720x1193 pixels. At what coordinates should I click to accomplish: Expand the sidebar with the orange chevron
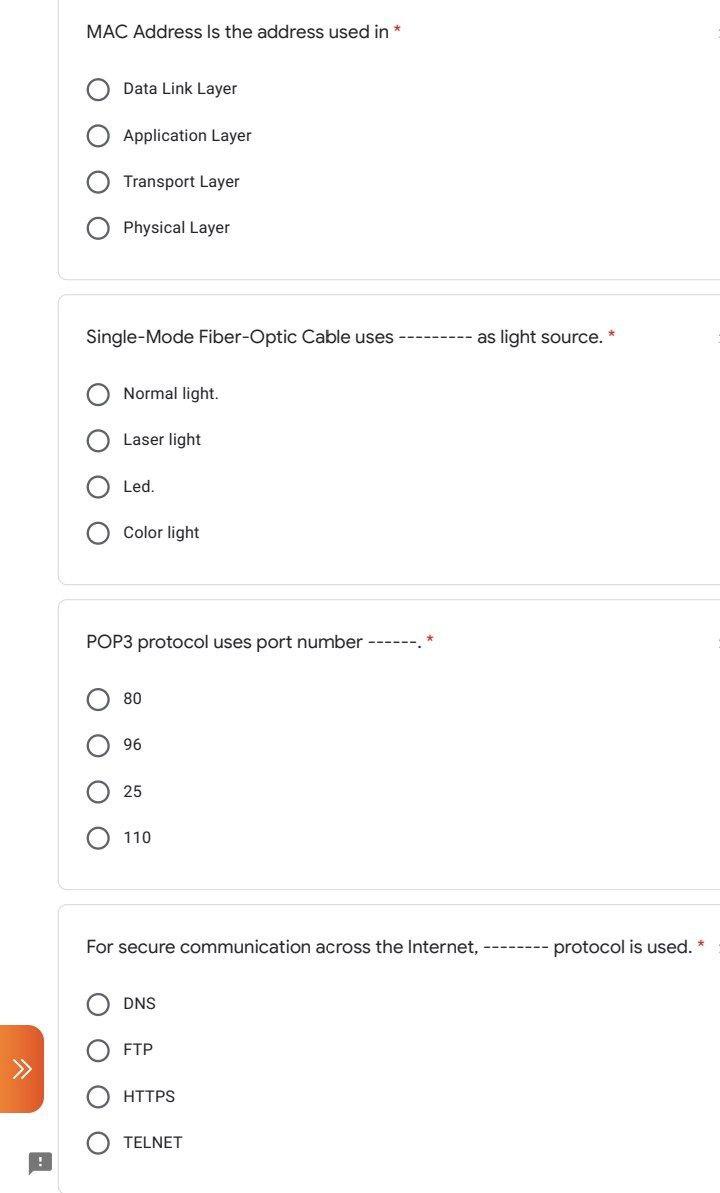[x=22, y=1068]
